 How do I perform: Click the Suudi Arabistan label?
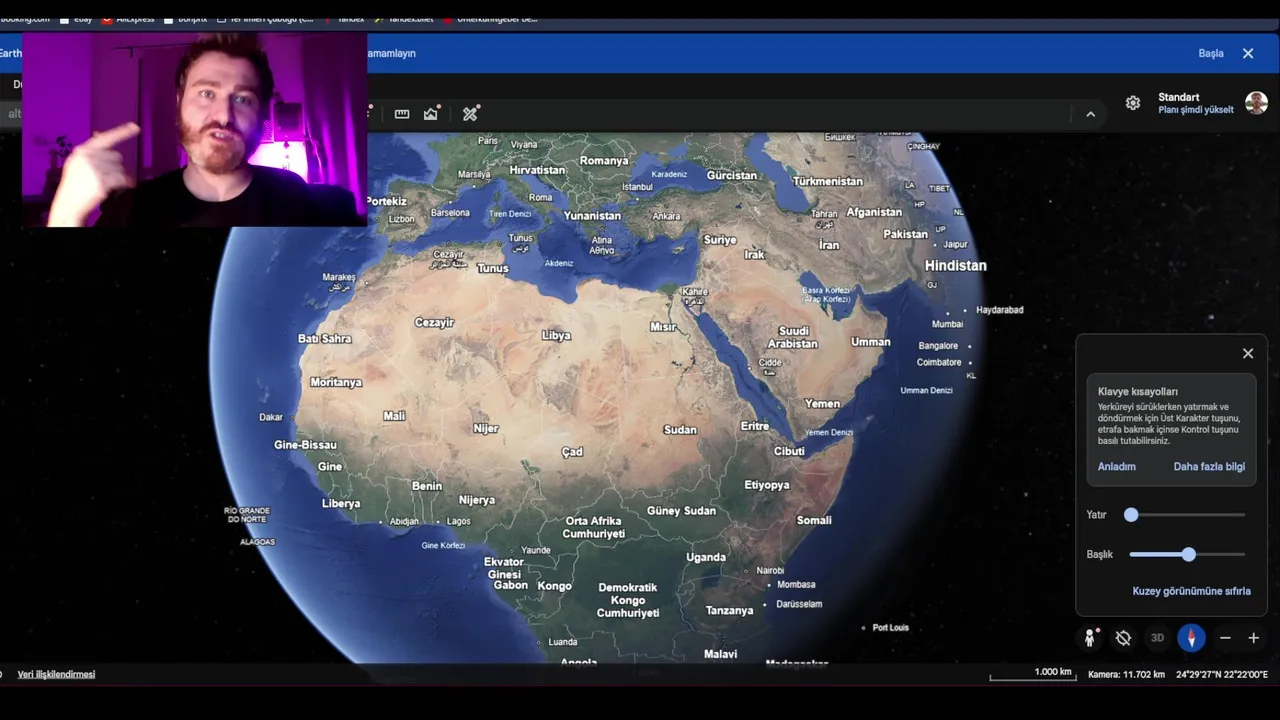point(793,337)
